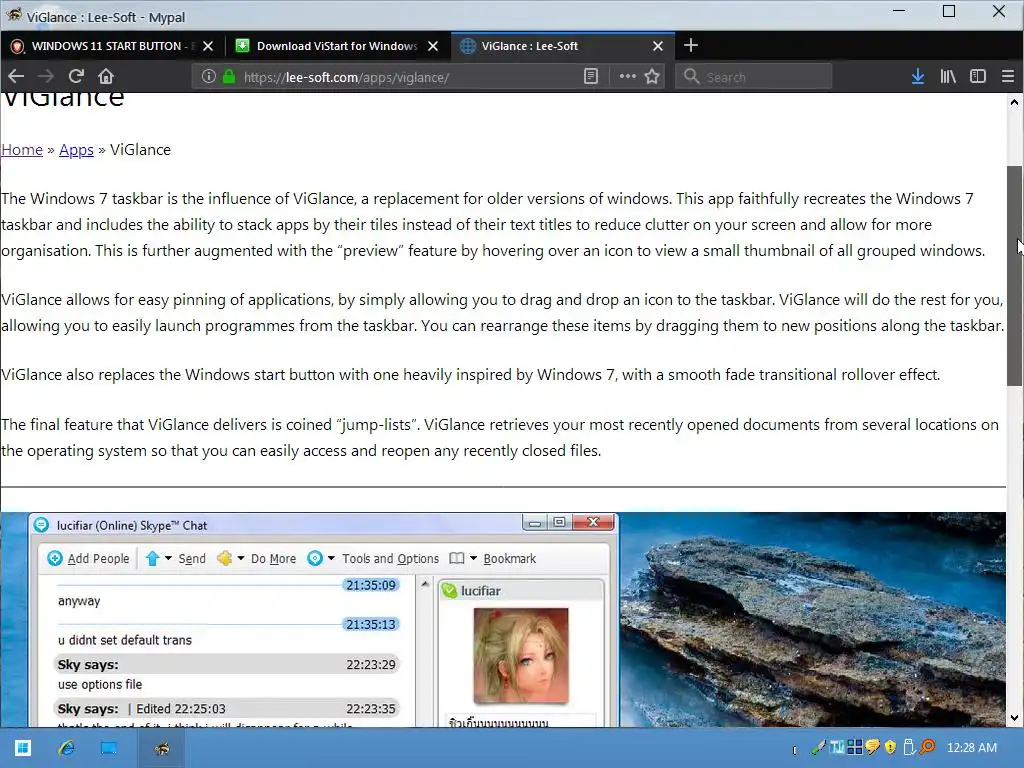Launch Internet Explorer from the taskbar
This screenshot has height=768, width=1024.
coord(66,748)
